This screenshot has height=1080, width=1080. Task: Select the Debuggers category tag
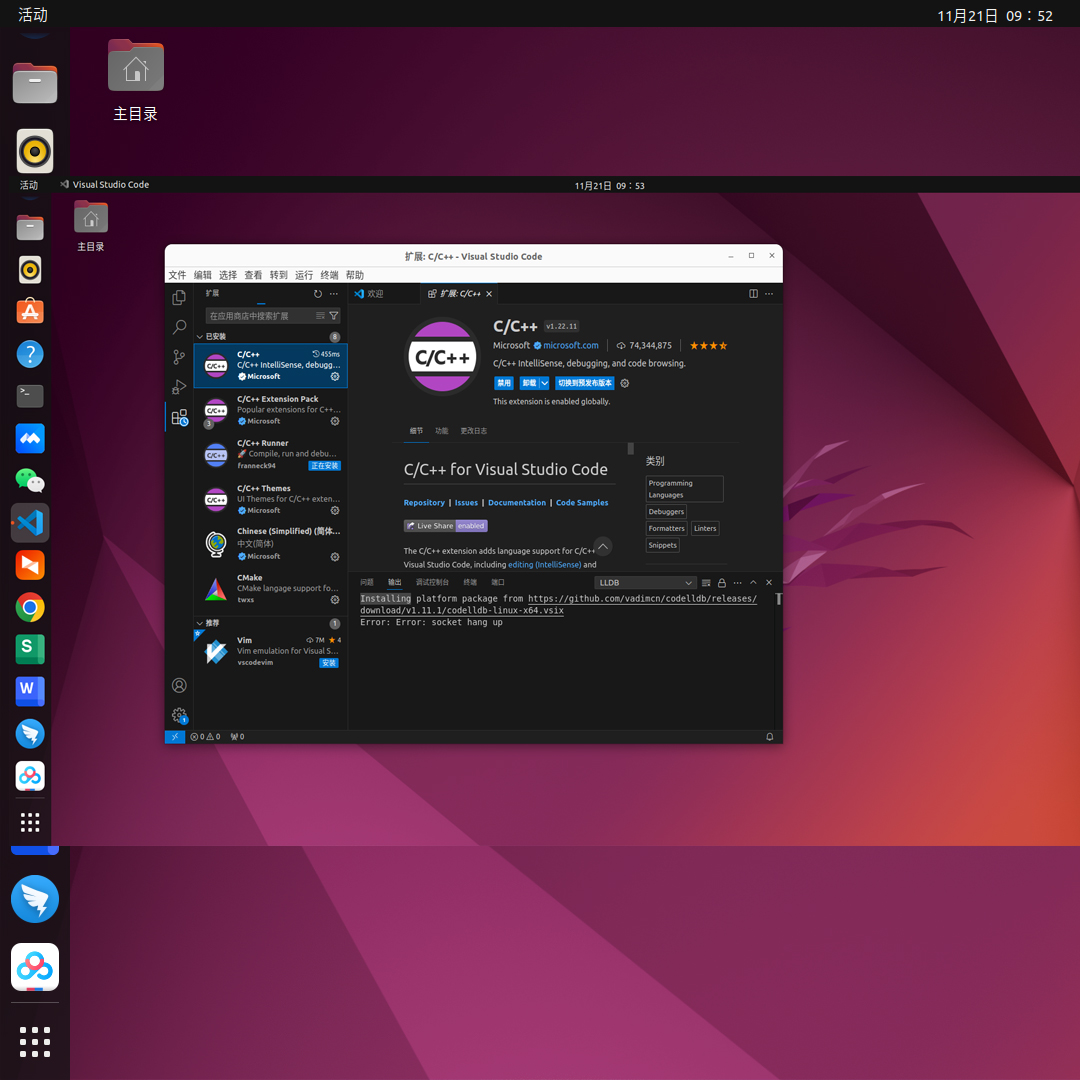[666, 512]
